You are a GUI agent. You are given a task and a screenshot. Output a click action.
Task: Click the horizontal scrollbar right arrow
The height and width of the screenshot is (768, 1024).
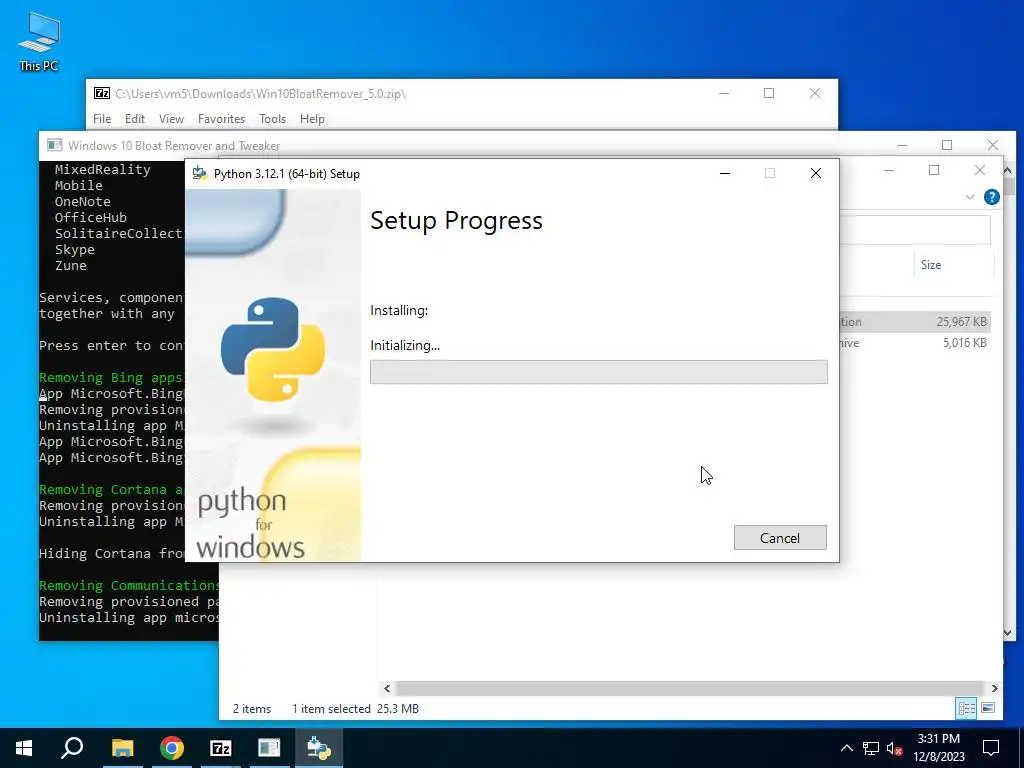point(995,688)
